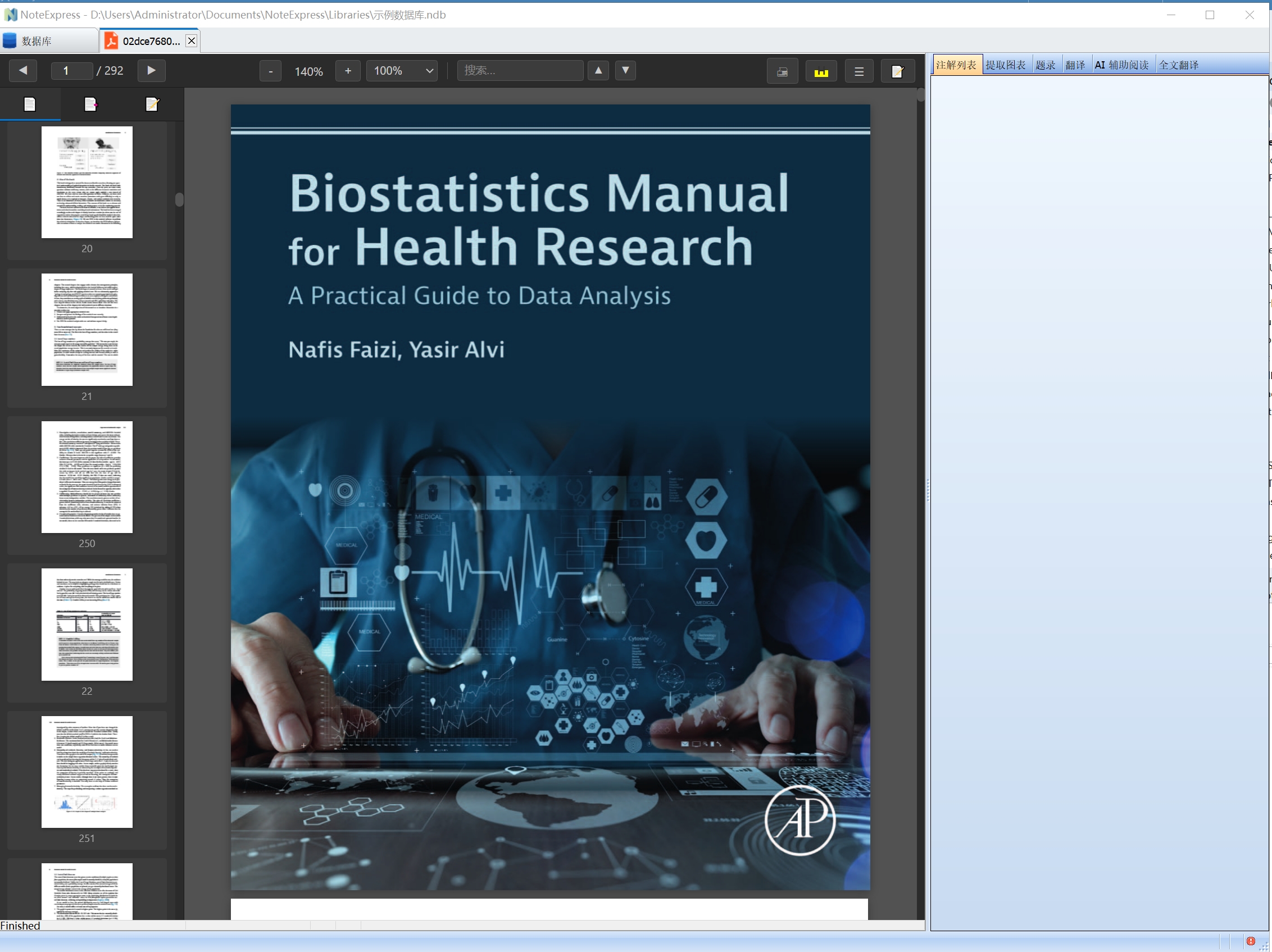
Task: Go to previous page arrow
Action: [x=23, y=71]
